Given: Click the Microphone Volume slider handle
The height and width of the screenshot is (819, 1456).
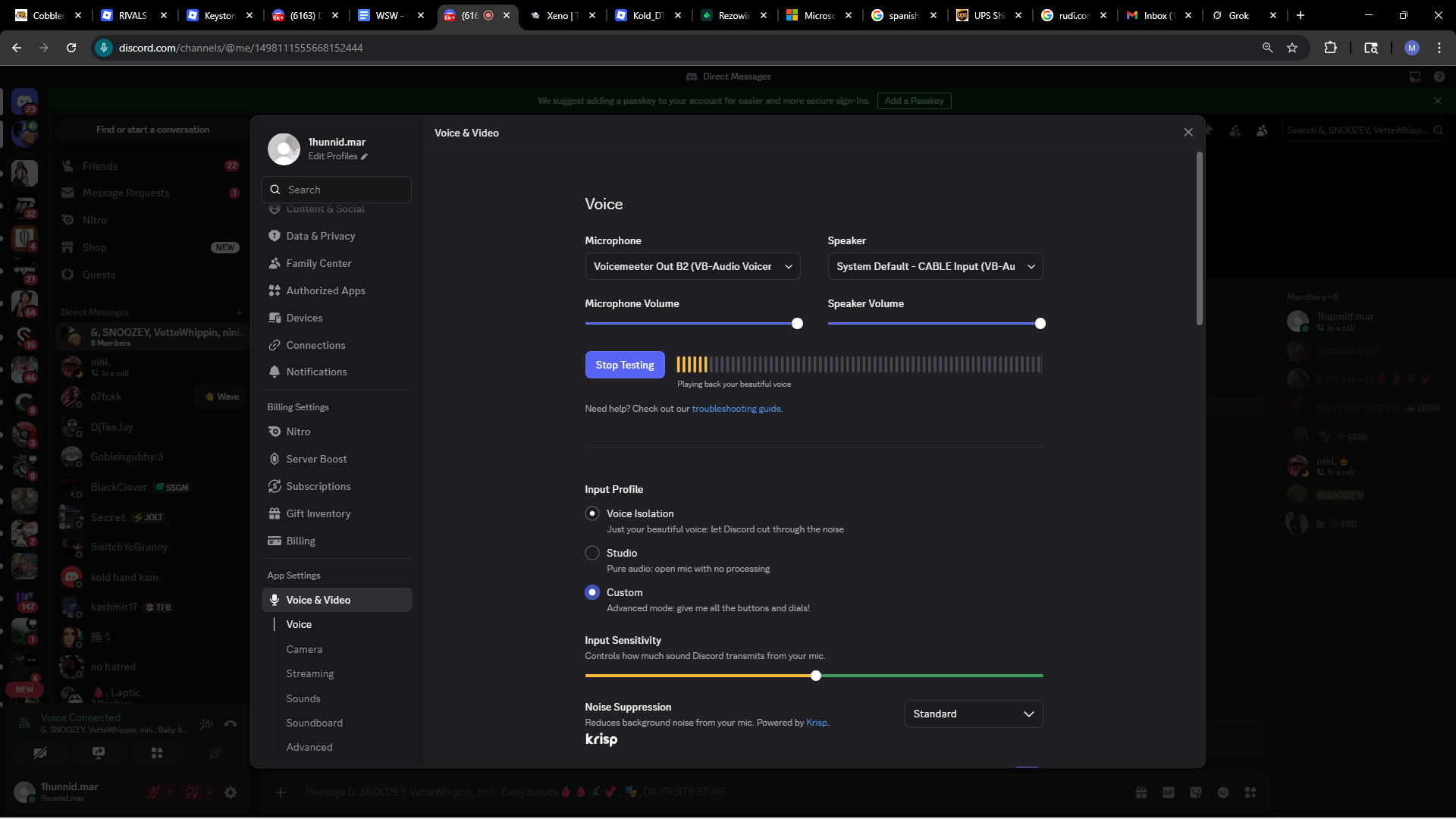Looking at the screenshot, I should pos(797,324).
